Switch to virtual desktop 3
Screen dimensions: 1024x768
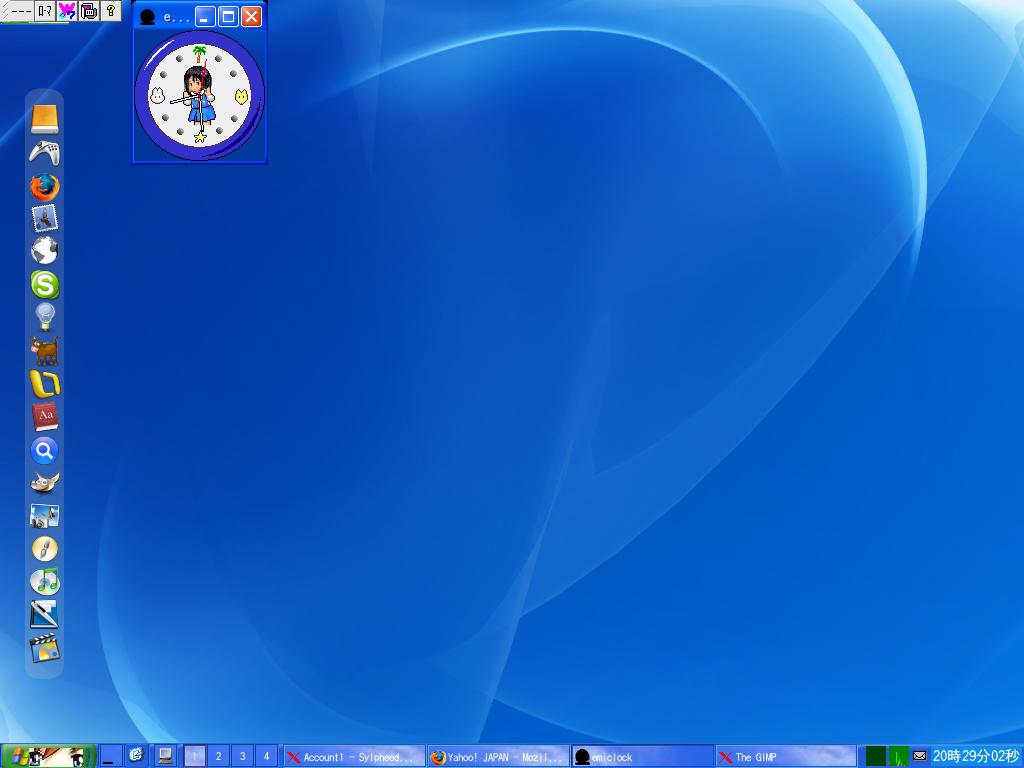(242, 757)
